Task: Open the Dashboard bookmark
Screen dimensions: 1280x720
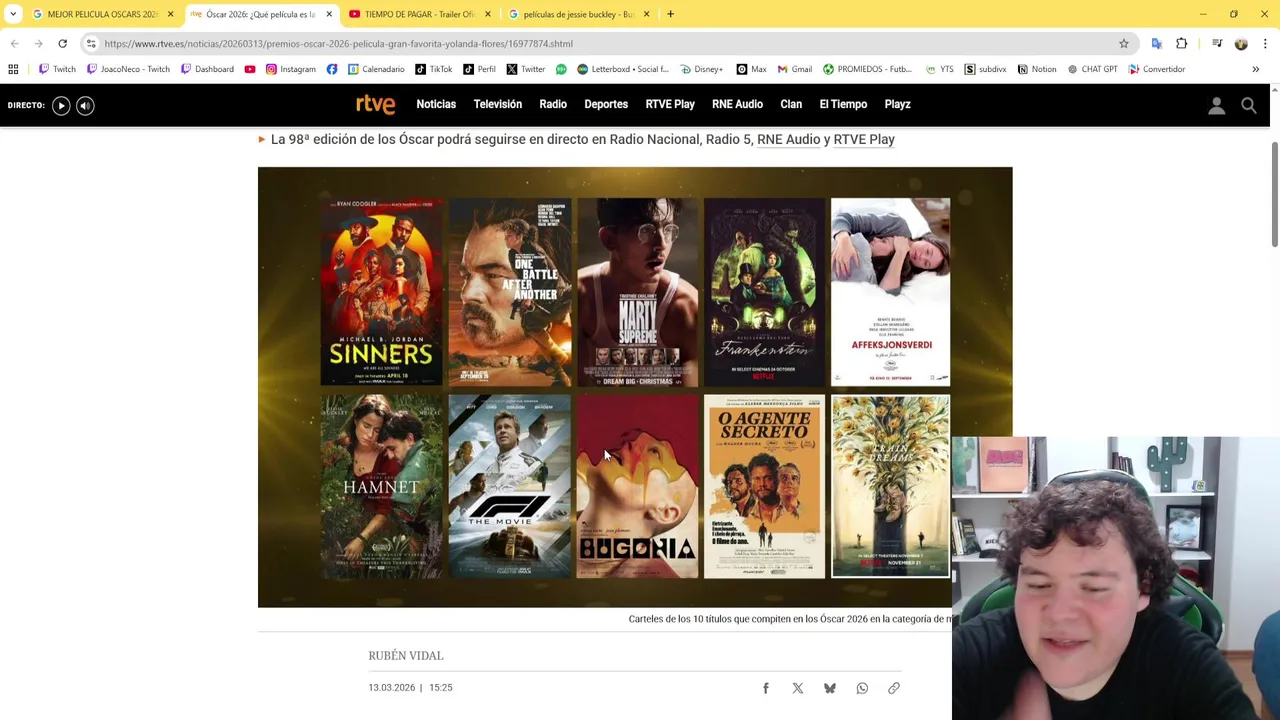Action: click(x=207, y=69)
